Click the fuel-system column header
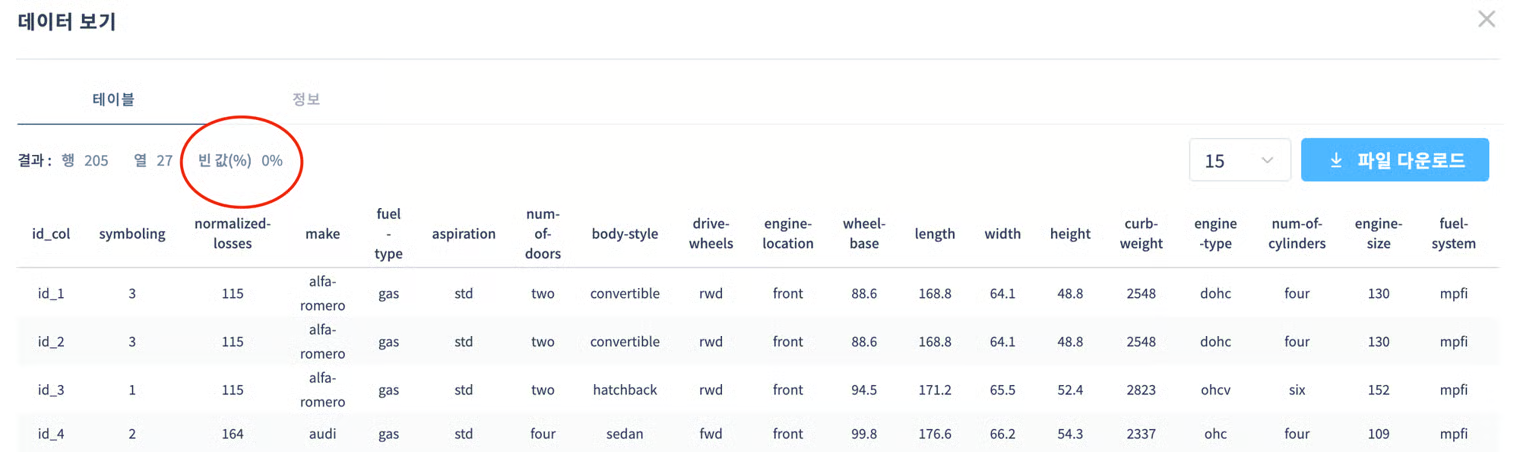The width and height of the screenshot is (1520, 452). 1454,234
